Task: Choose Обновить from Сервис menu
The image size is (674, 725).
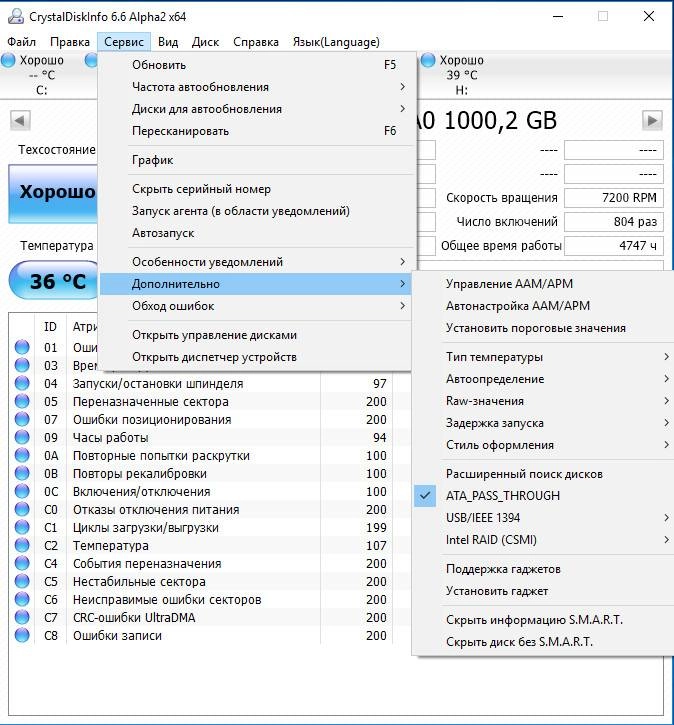Action: coord(256,65)
